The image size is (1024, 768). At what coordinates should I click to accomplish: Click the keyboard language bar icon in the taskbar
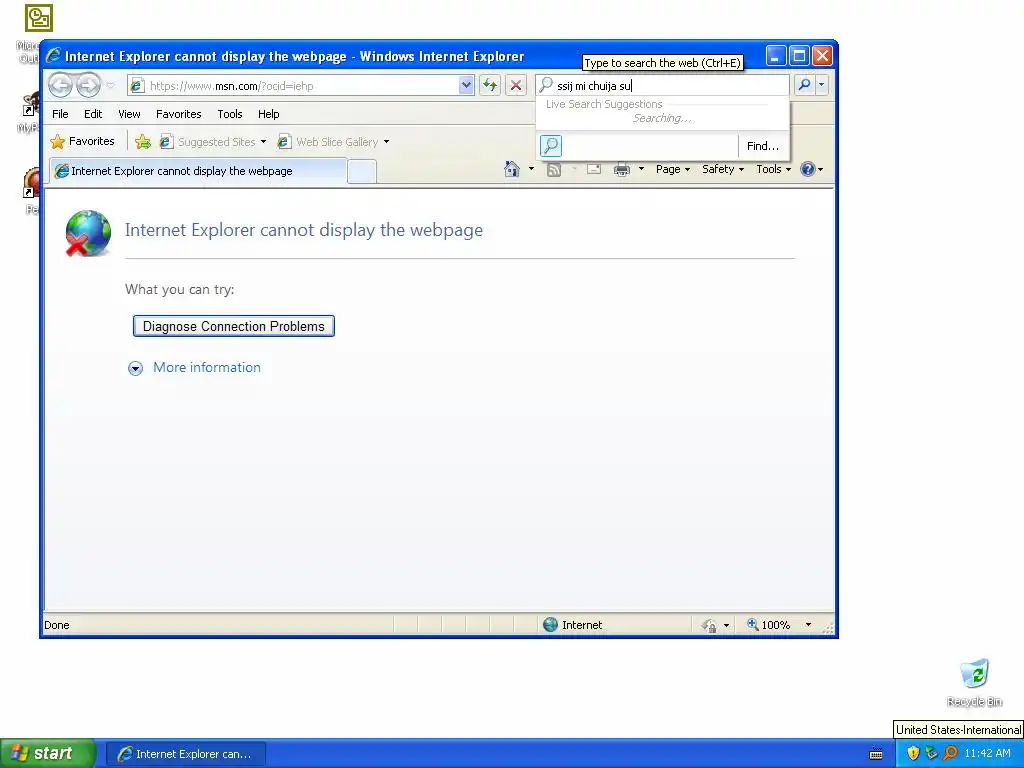coord(876,754)
